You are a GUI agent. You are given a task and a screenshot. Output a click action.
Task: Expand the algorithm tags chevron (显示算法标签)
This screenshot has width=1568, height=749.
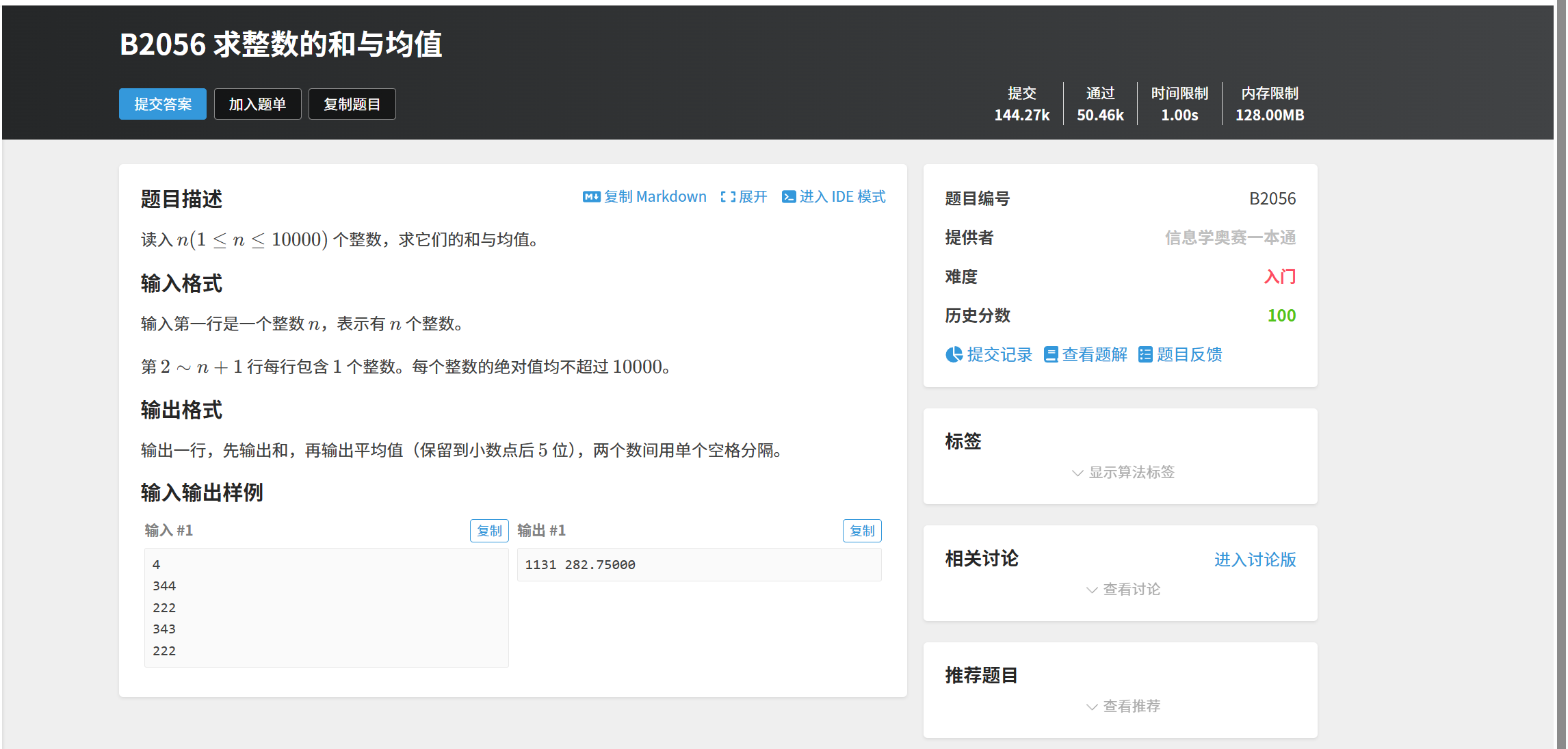coord(1077,473)
